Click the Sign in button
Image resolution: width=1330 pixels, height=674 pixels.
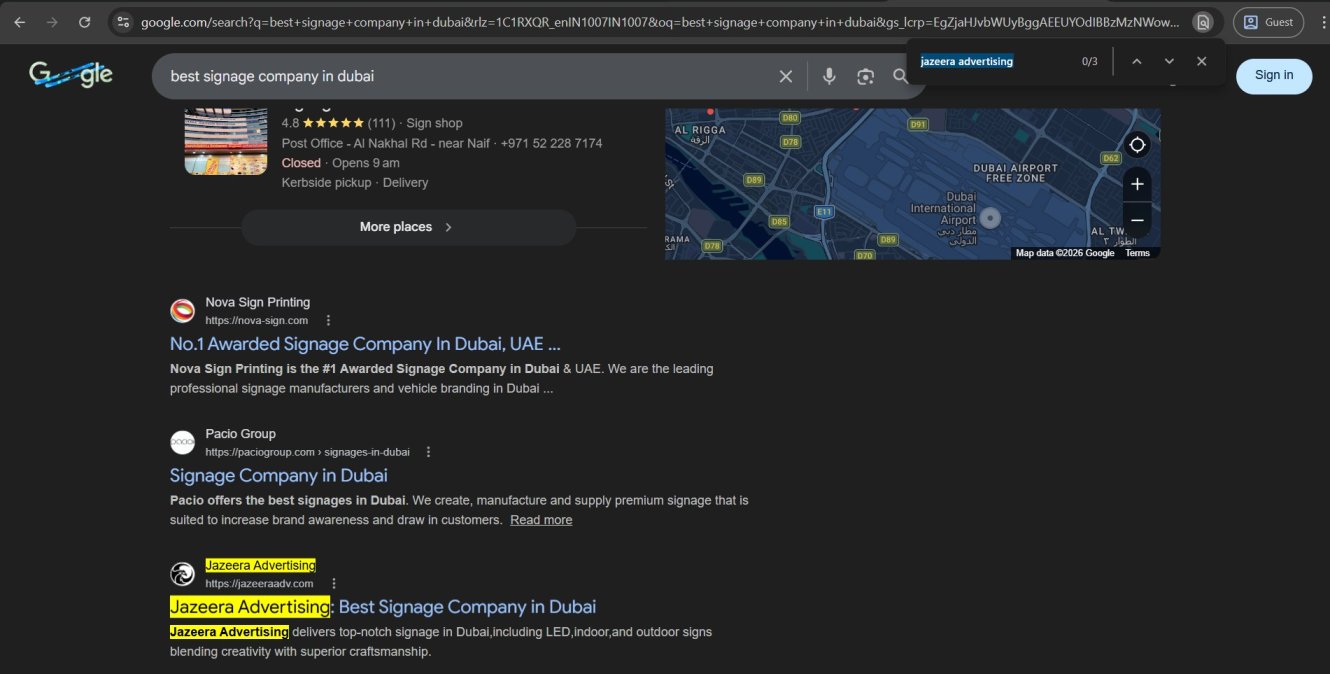pyautogui.click(x=1273, y=75)
